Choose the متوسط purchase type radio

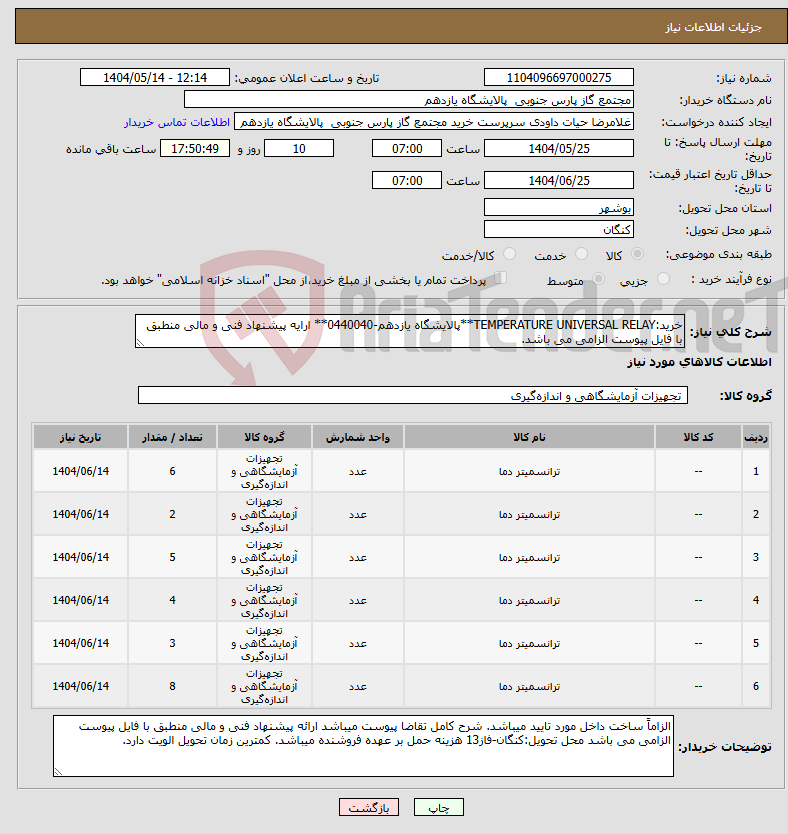(x=598, y=279)
